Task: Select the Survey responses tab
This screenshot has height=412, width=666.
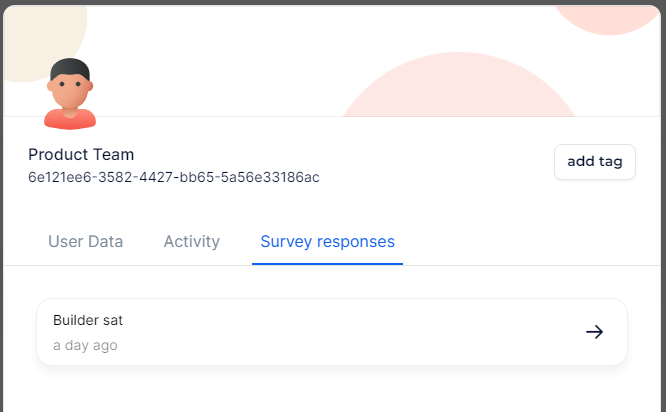Action: [x=327, y=241]
